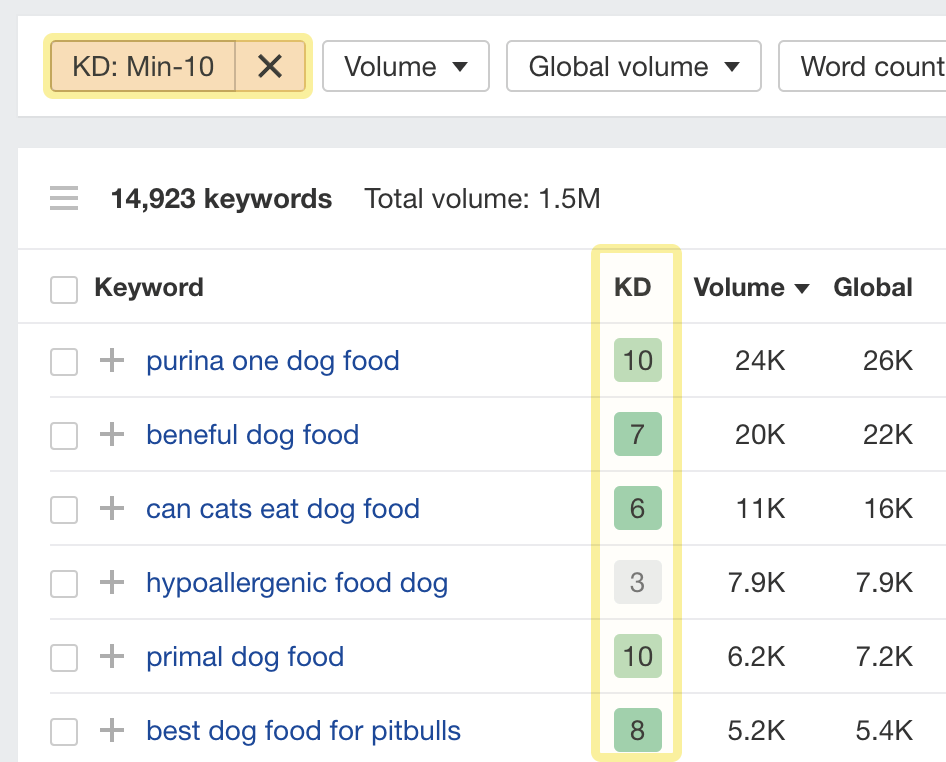Open the primal dog food keyword link
This screenshot has height=762, width=946.
coord(245,657)
